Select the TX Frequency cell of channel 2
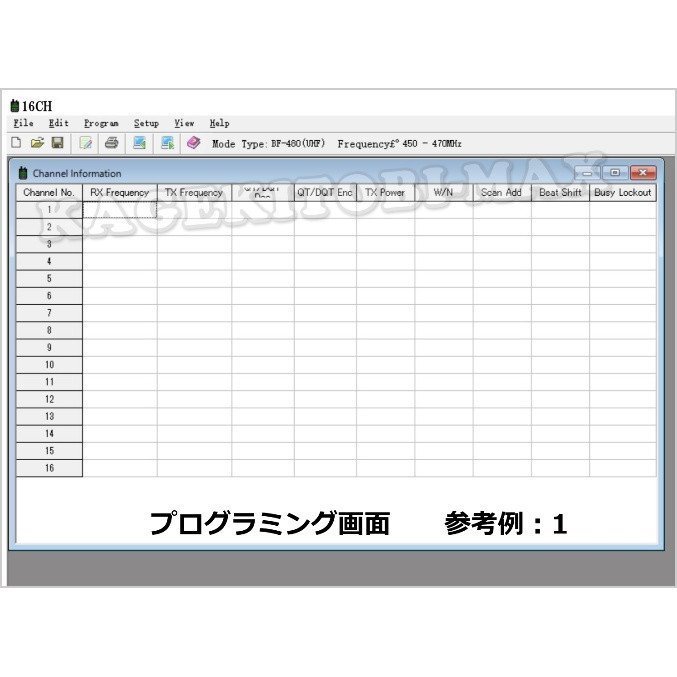 coord(194,227)
